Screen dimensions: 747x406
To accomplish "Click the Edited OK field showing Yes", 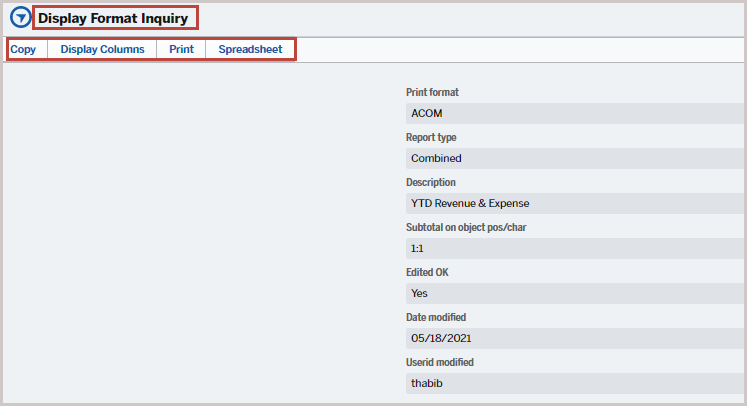I will 574,293.
